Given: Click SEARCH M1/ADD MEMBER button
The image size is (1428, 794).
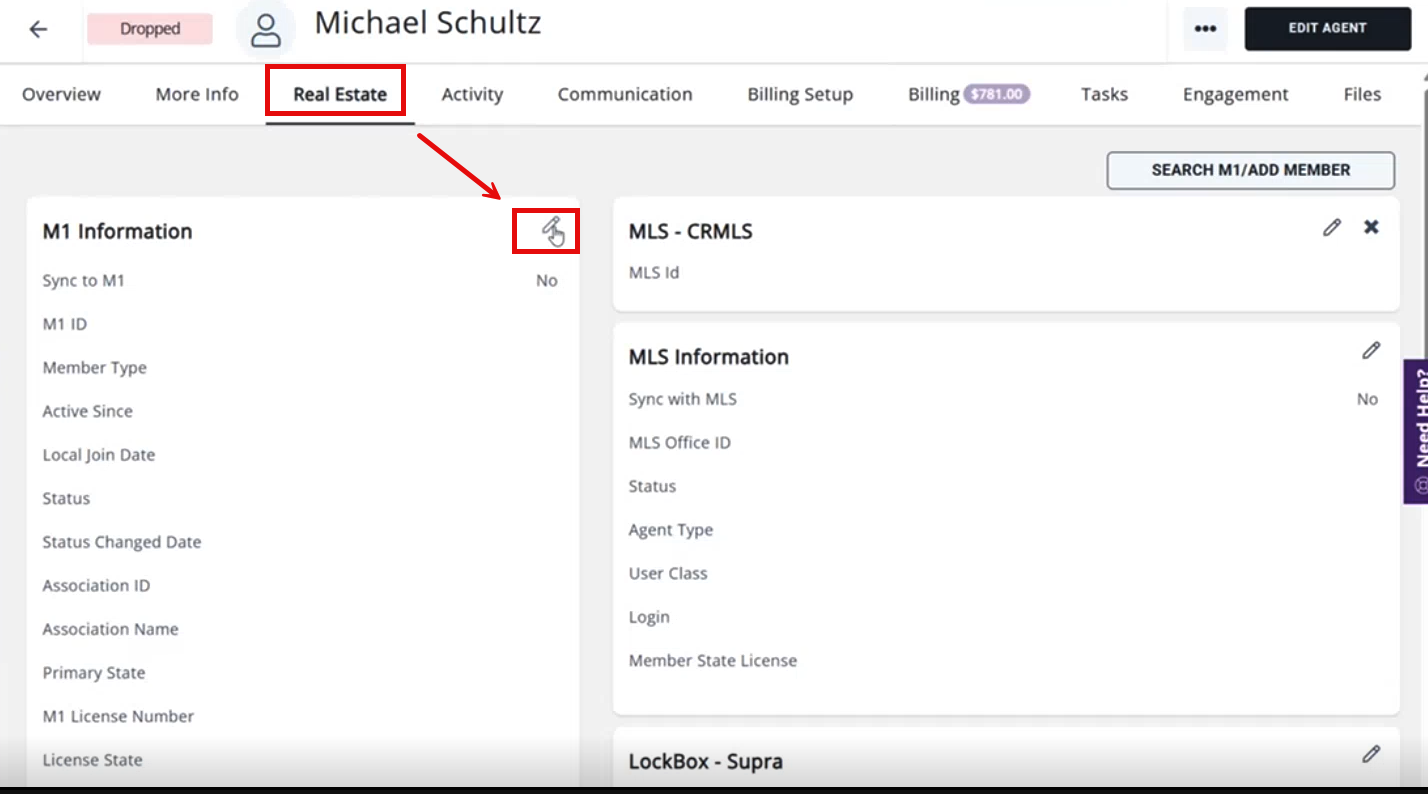Looking at the screenshot, I should tap(1250, 170).
